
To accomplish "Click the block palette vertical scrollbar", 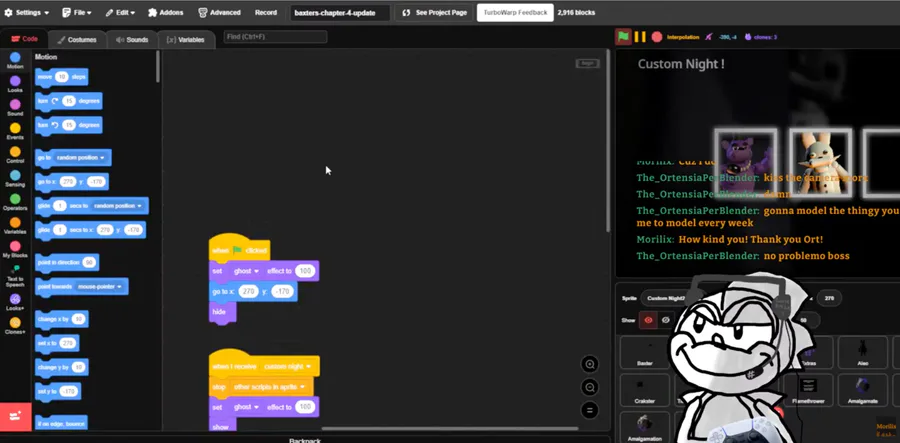I will point(158,67).
